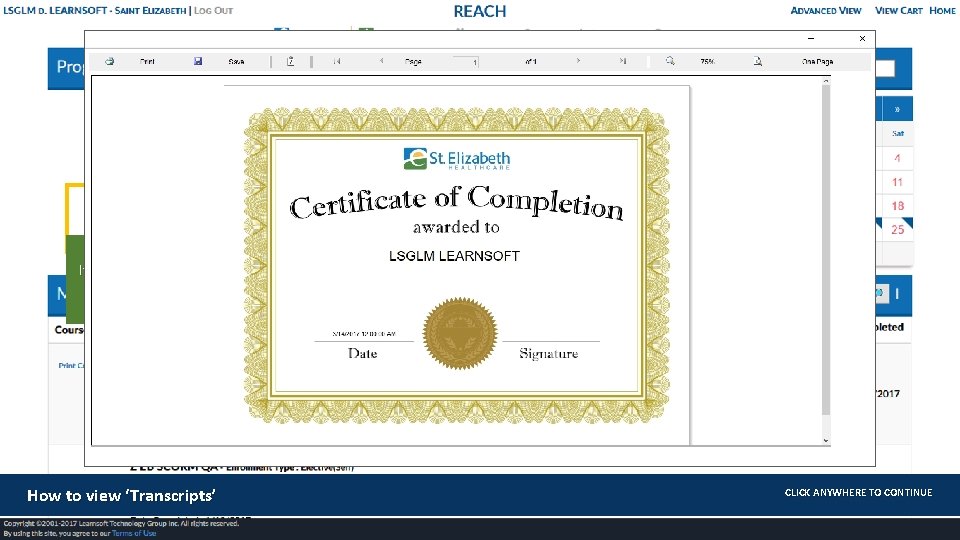Open Advanced View
The height and width of the screenshot is (540, 960).
[826, 10]
